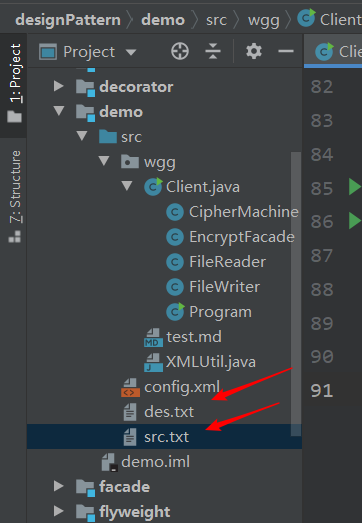Open test.md file
The width and height of the screenshot is (362, 523).
[194, 337]
